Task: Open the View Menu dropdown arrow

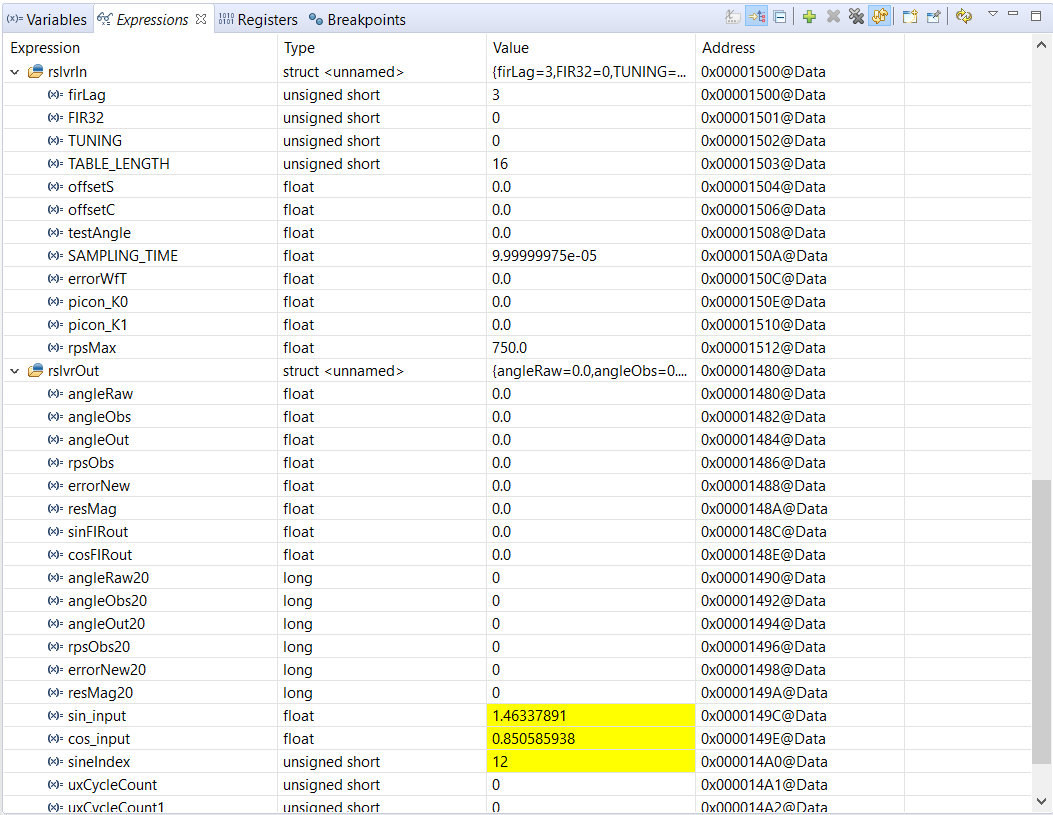Action: tap(993, 17)
